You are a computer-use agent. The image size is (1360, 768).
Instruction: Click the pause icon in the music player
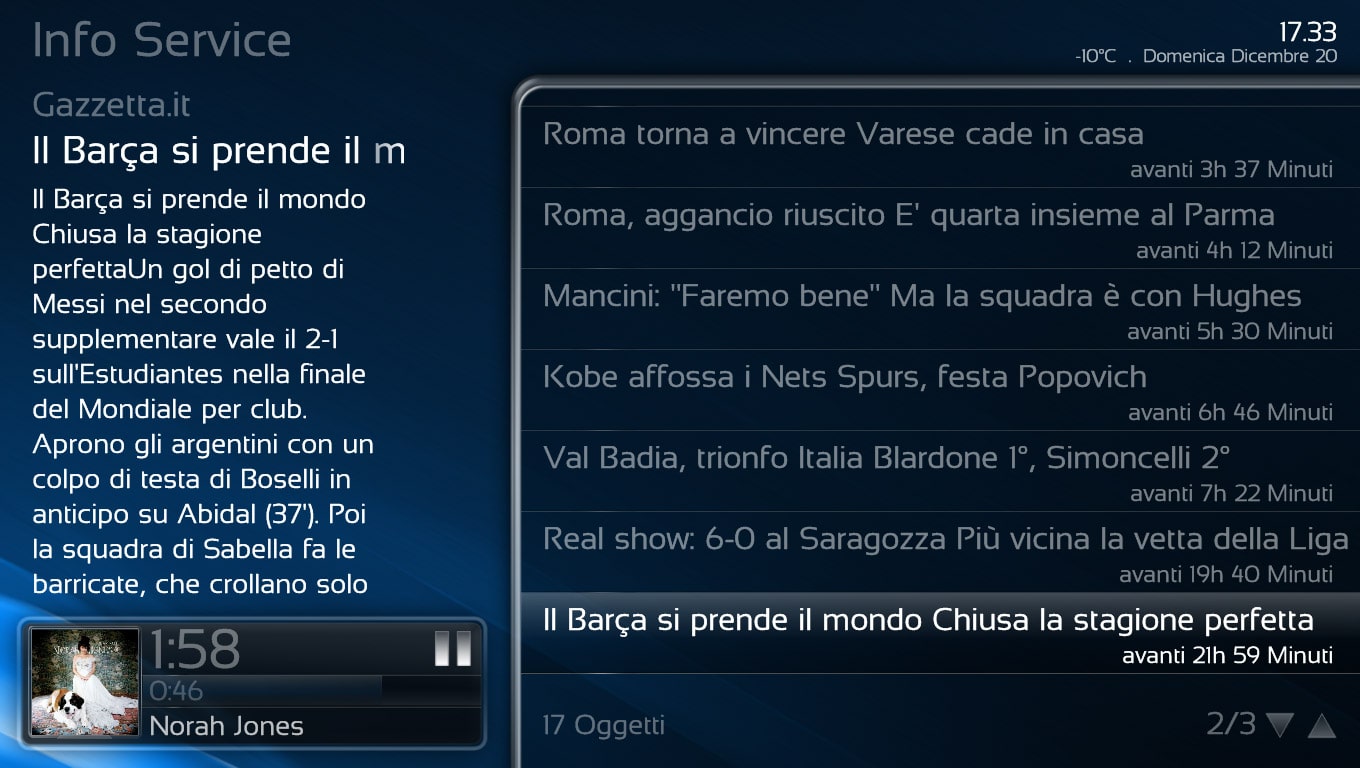point(453,648)
